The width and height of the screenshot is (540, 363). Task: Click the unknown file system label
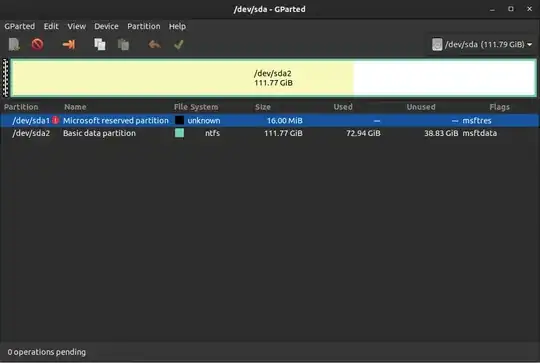click(x=204, y=121)
